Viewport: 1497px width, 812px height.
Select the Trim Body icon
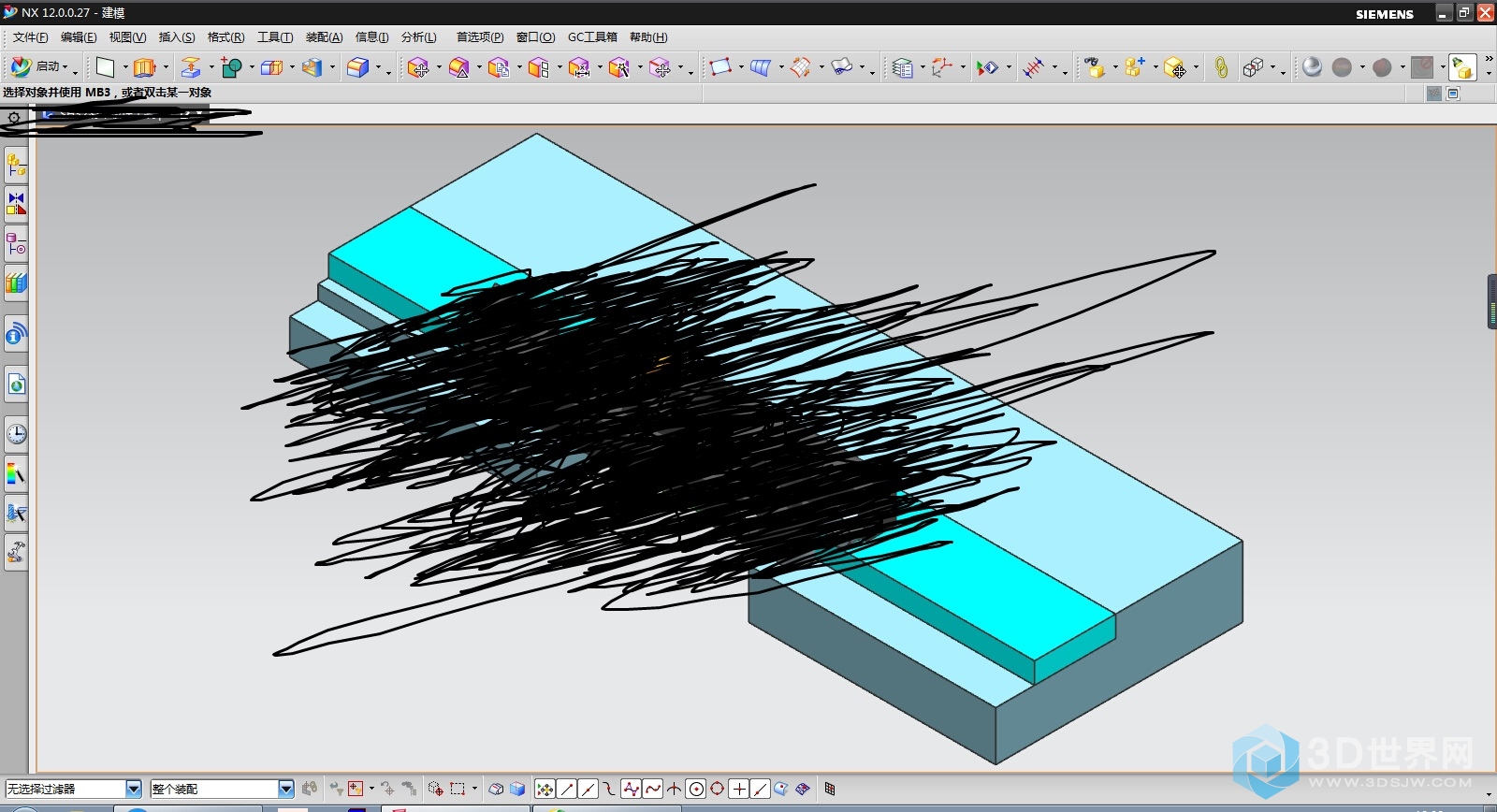(x=271, y=67)
